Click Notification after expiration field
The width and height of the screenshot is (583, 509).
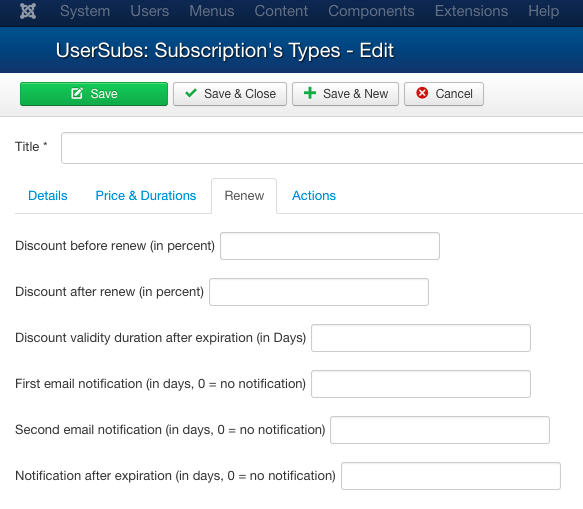[451, 476]
